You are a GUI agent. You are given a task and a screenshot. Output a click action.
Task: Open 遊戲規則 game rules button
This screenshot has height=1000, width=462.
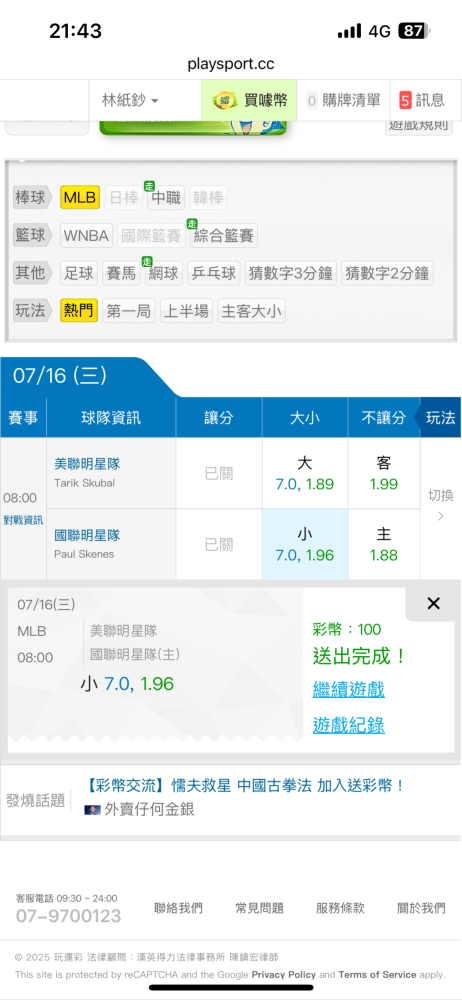tap(419, 125)
